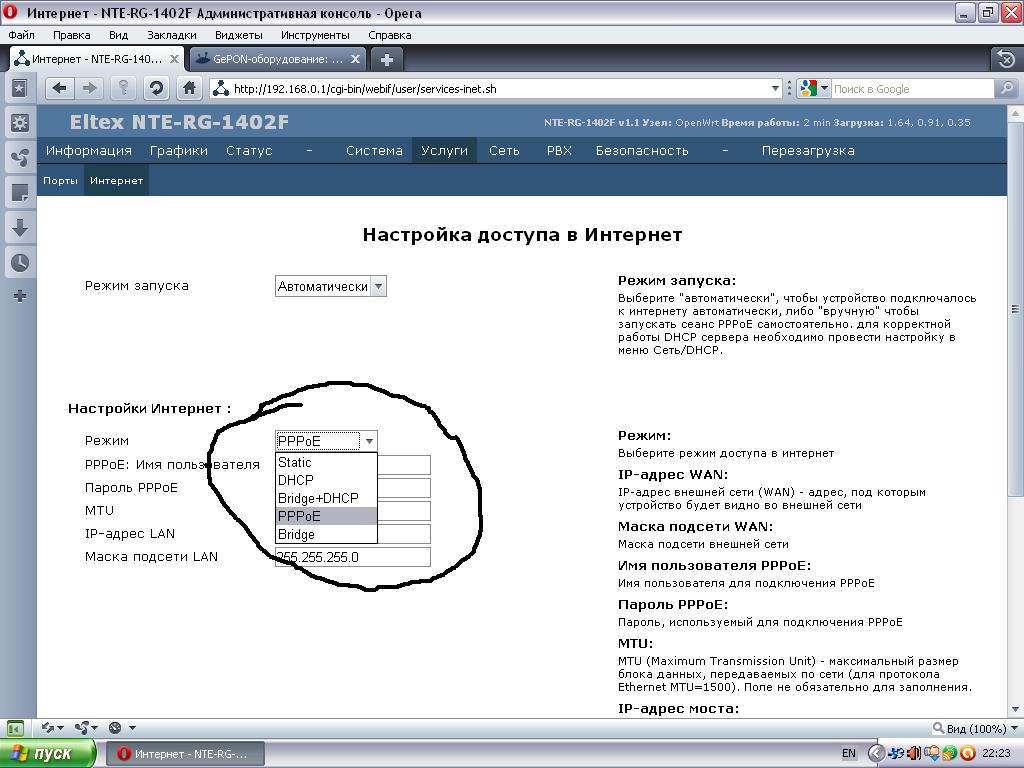Close the Интернет - NTE-RG-140 tab

click(x=174, y=59)
